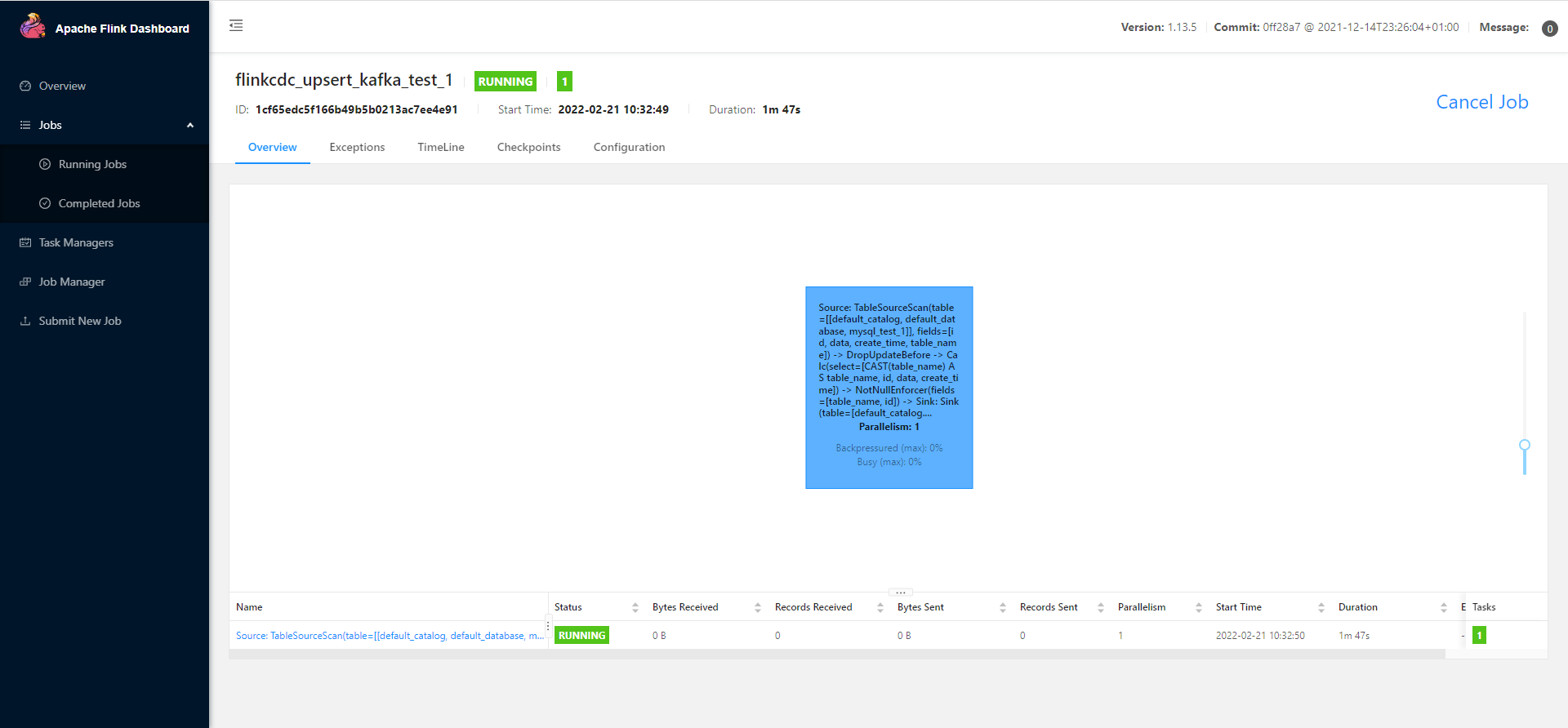Click the three-dot panel resize handle above the table

[900, 593]
